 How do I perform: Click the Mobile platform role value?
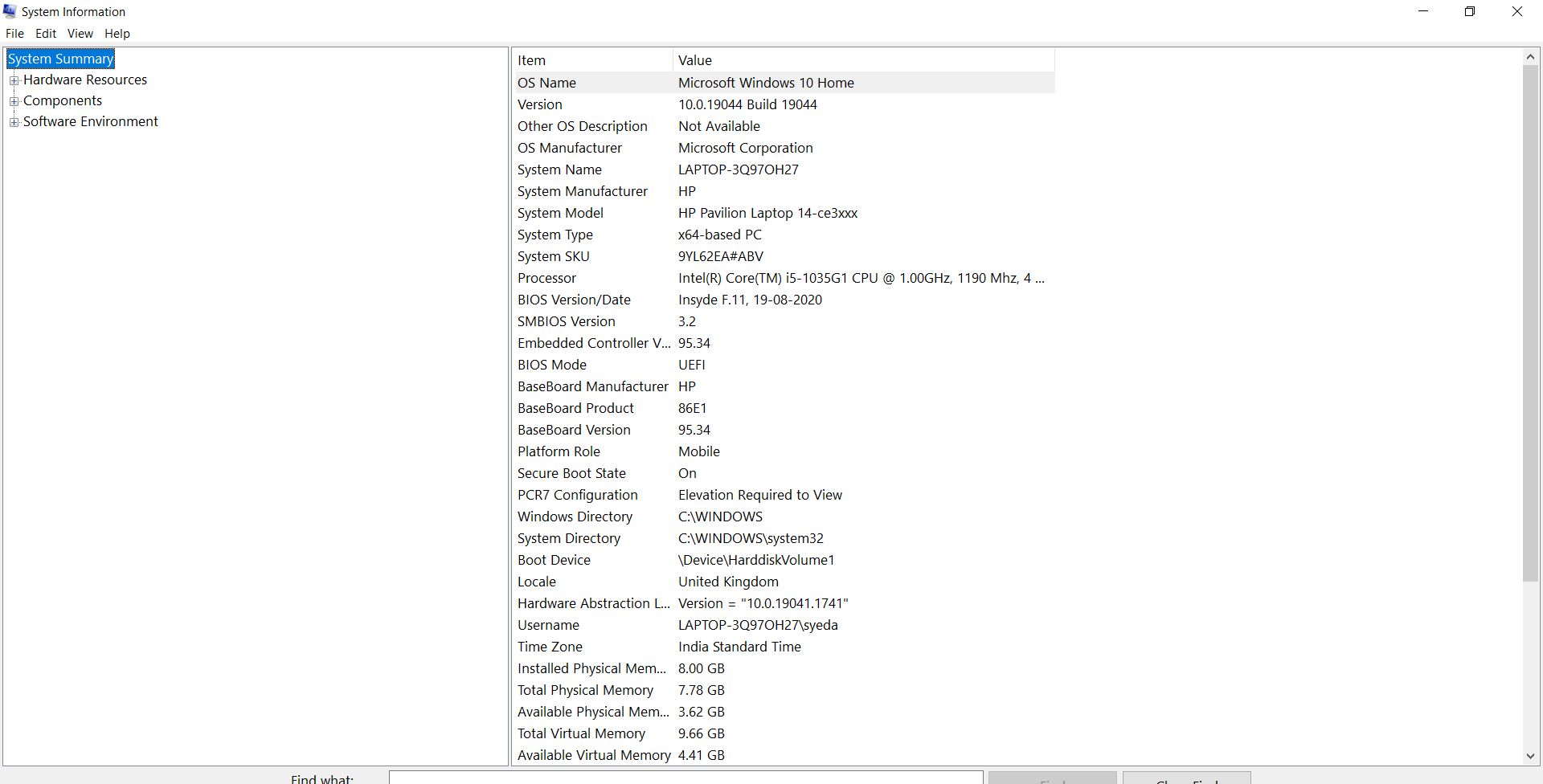(x=699, y=451)
